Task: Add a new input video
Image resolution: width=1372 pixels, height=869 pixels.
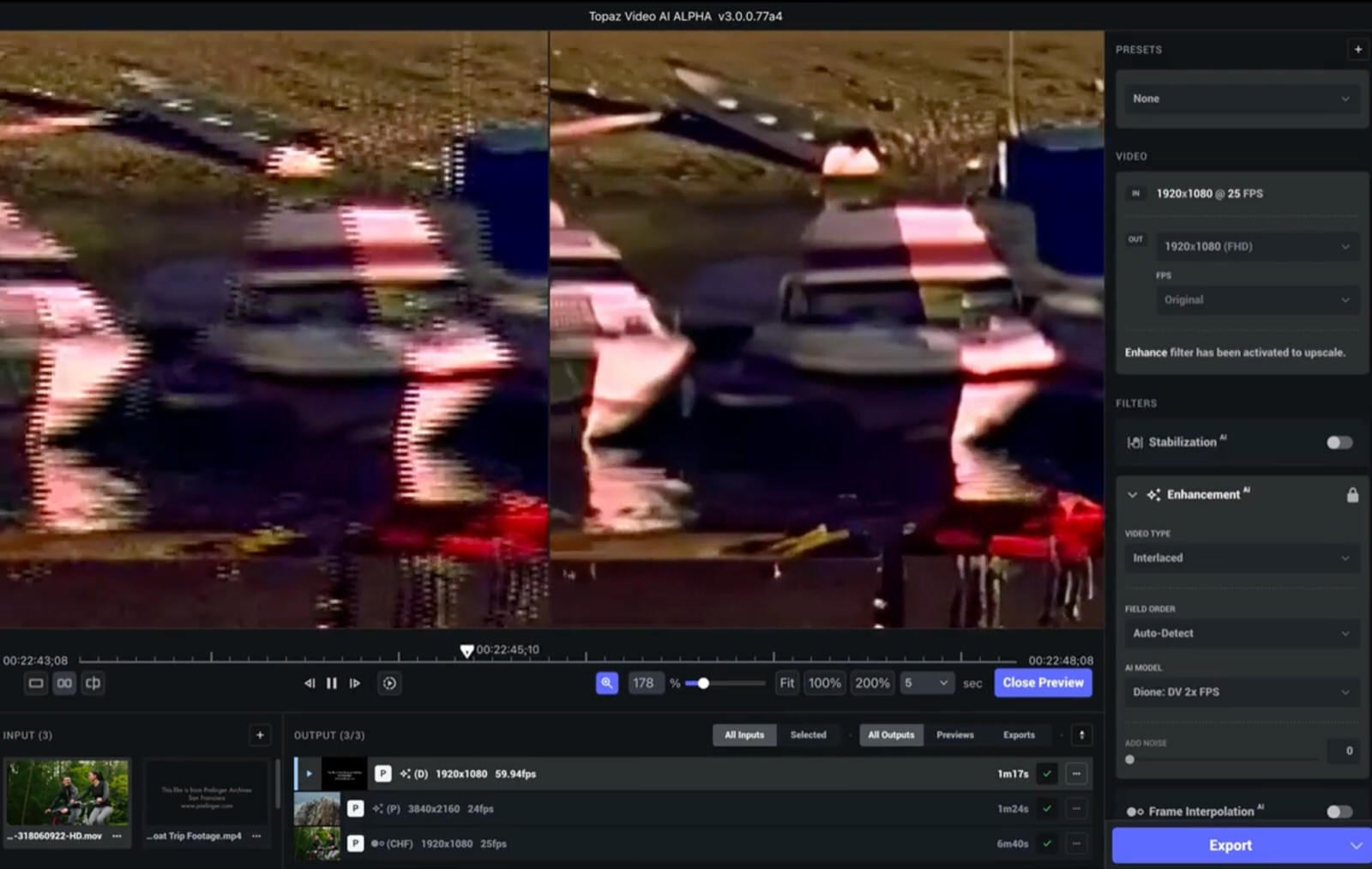Action: click(x=260, y=735)
